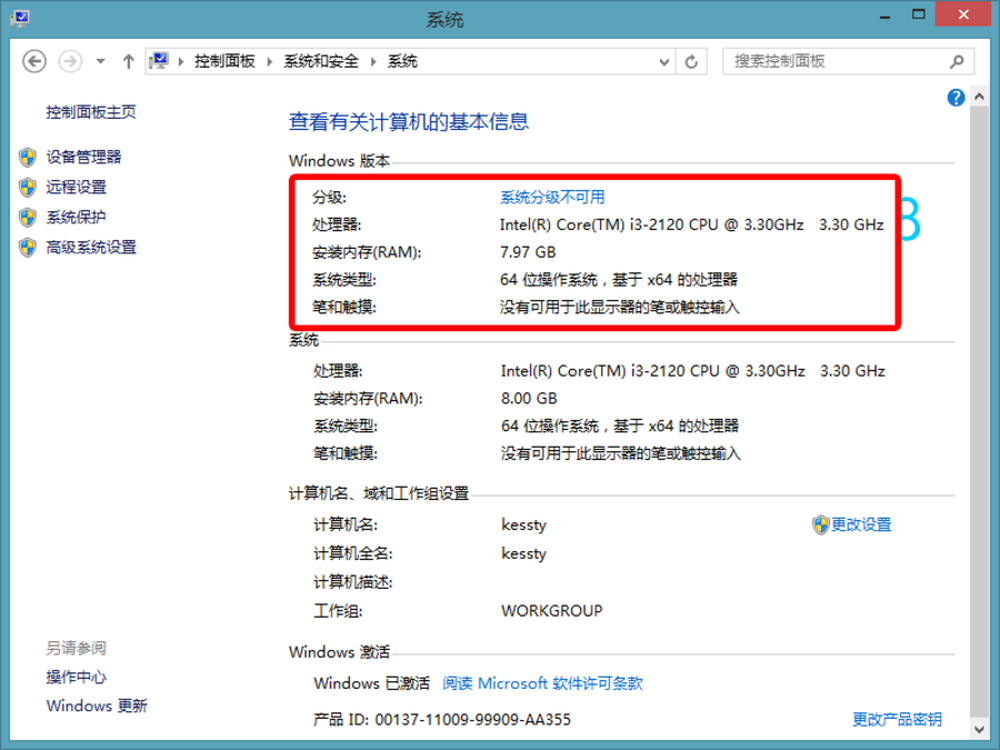Click the Windows 已激活 status text
Image resolution: width=1000 pixels, height=750 pixels.
[372, 684]
